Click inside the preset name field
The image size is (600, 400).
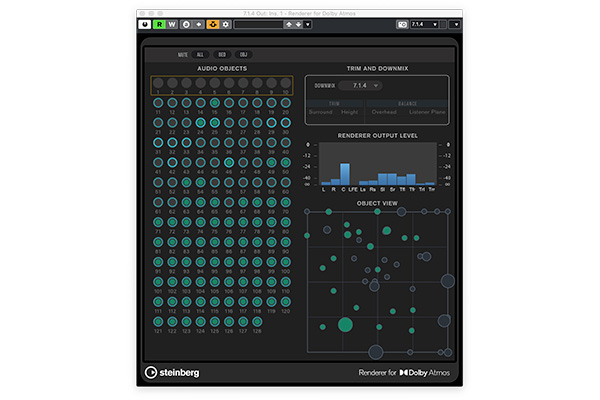(259, 24)
